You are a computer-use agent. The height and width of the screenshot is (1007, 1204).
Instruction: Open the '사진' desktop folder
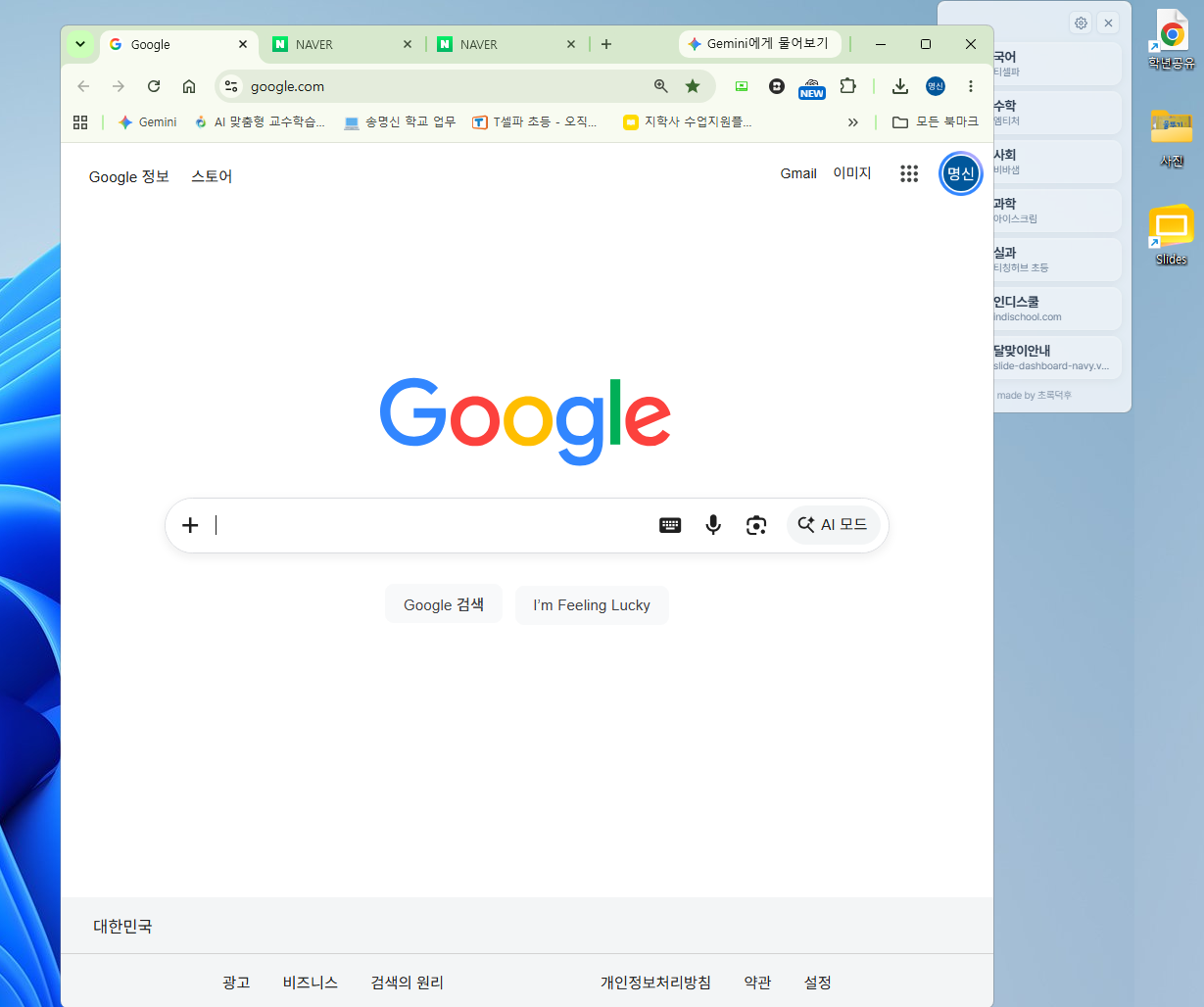pyautogui.click(x=1172, y=138)
